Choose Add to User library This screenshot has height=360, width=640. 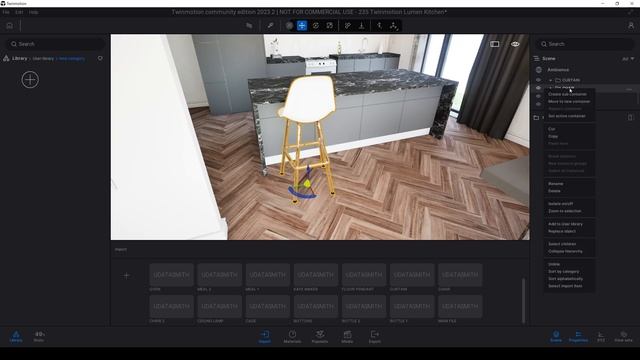pyautogui.click(x=565, y=224)
